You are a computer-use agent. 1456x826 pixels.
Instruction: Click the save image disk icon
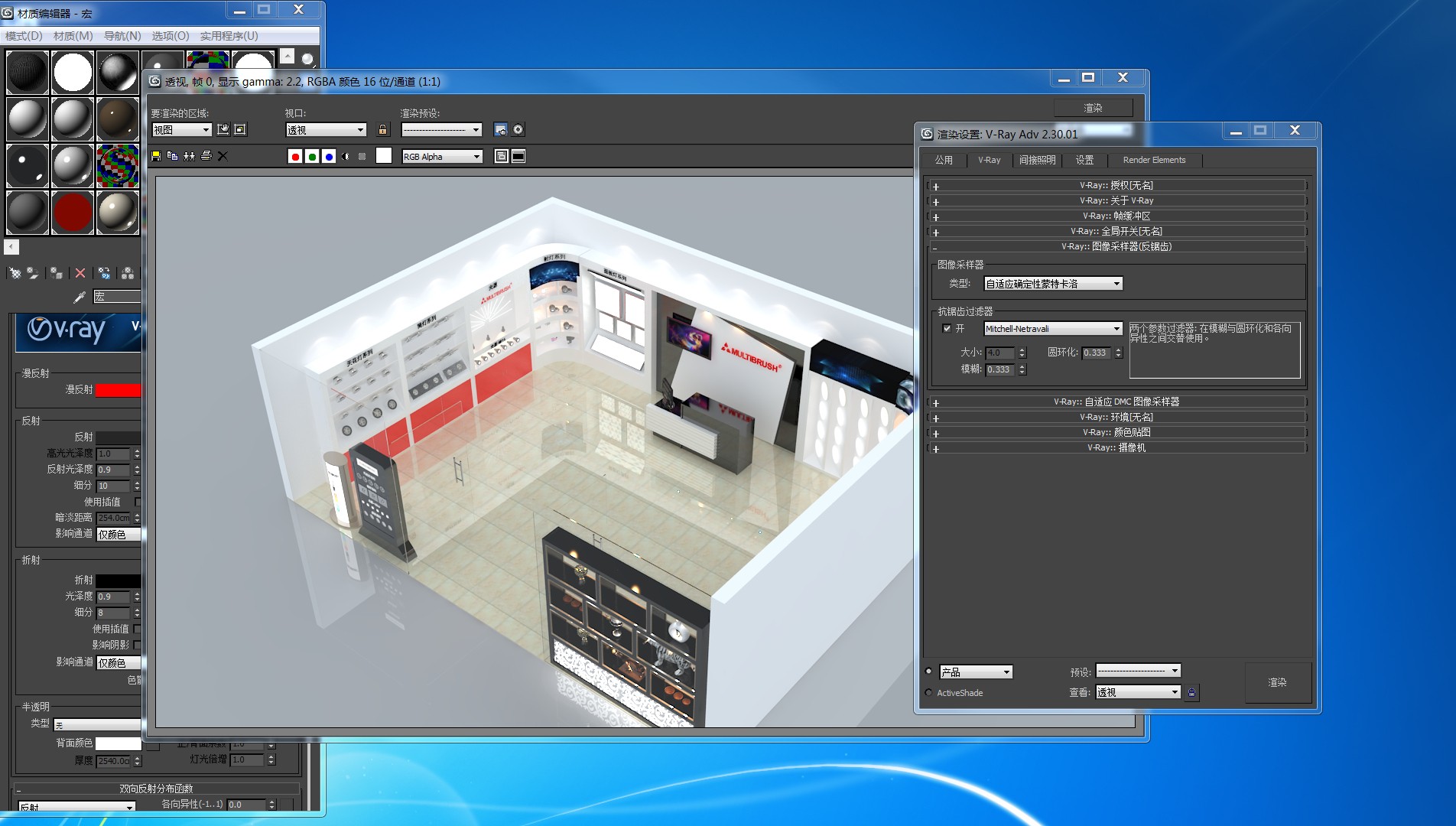click(x=156, y=156)
